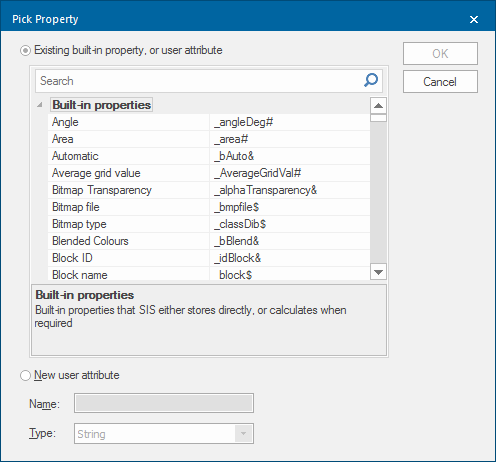Screen dimensions: 496x462
Task: Close the Pick Property dialog
Action: (474, 19)
